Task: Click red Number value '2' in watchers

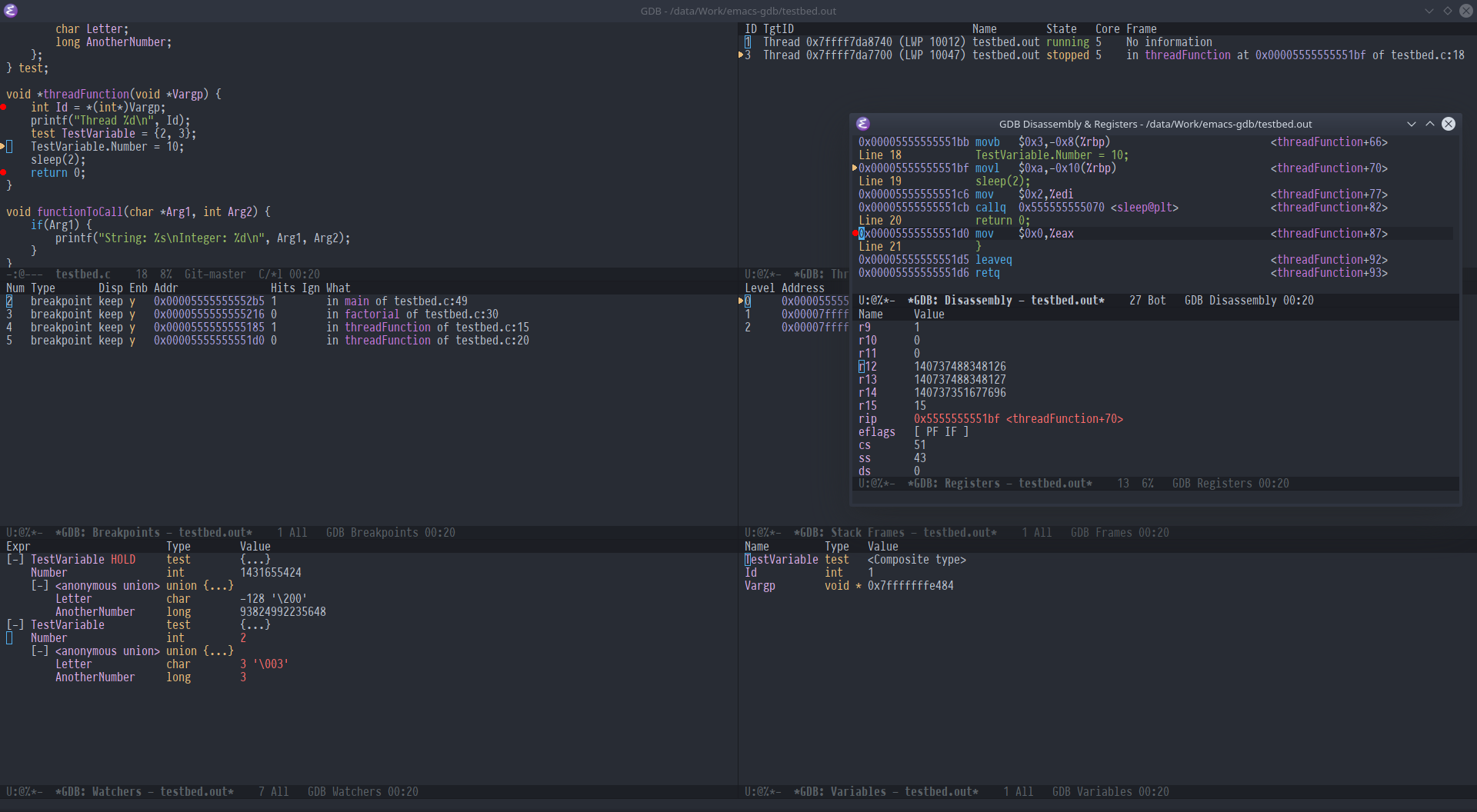Action: tap(243, 638)
